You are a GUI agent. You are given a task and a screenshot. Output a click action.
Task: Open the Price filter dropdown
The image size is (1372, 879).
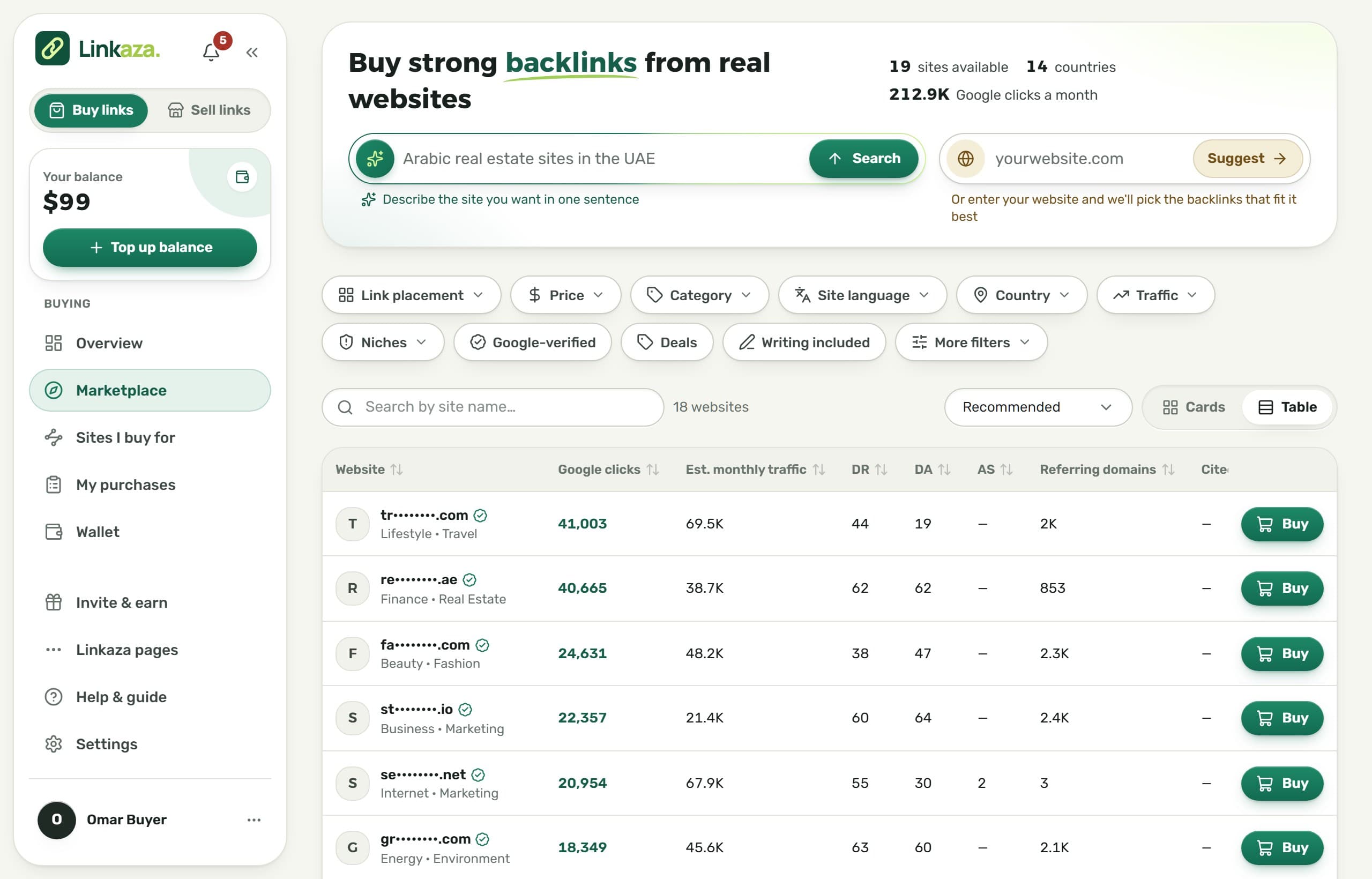coord(565,295)
